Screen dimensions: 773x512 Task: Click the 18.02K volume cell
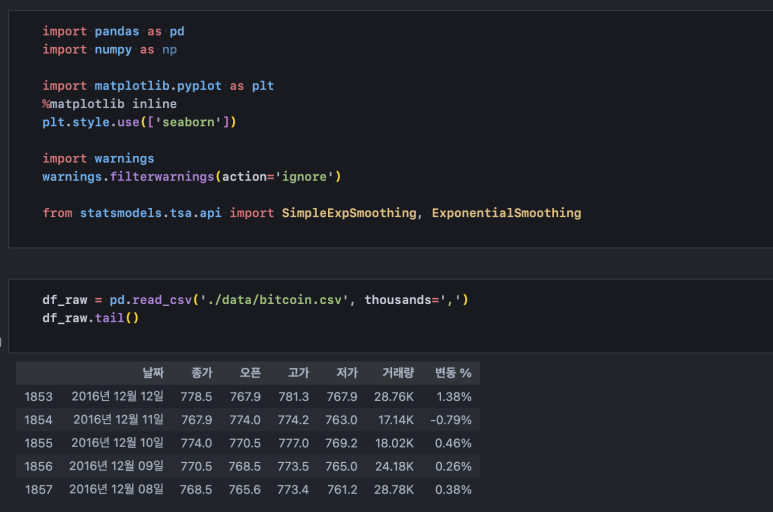point(394,443)
